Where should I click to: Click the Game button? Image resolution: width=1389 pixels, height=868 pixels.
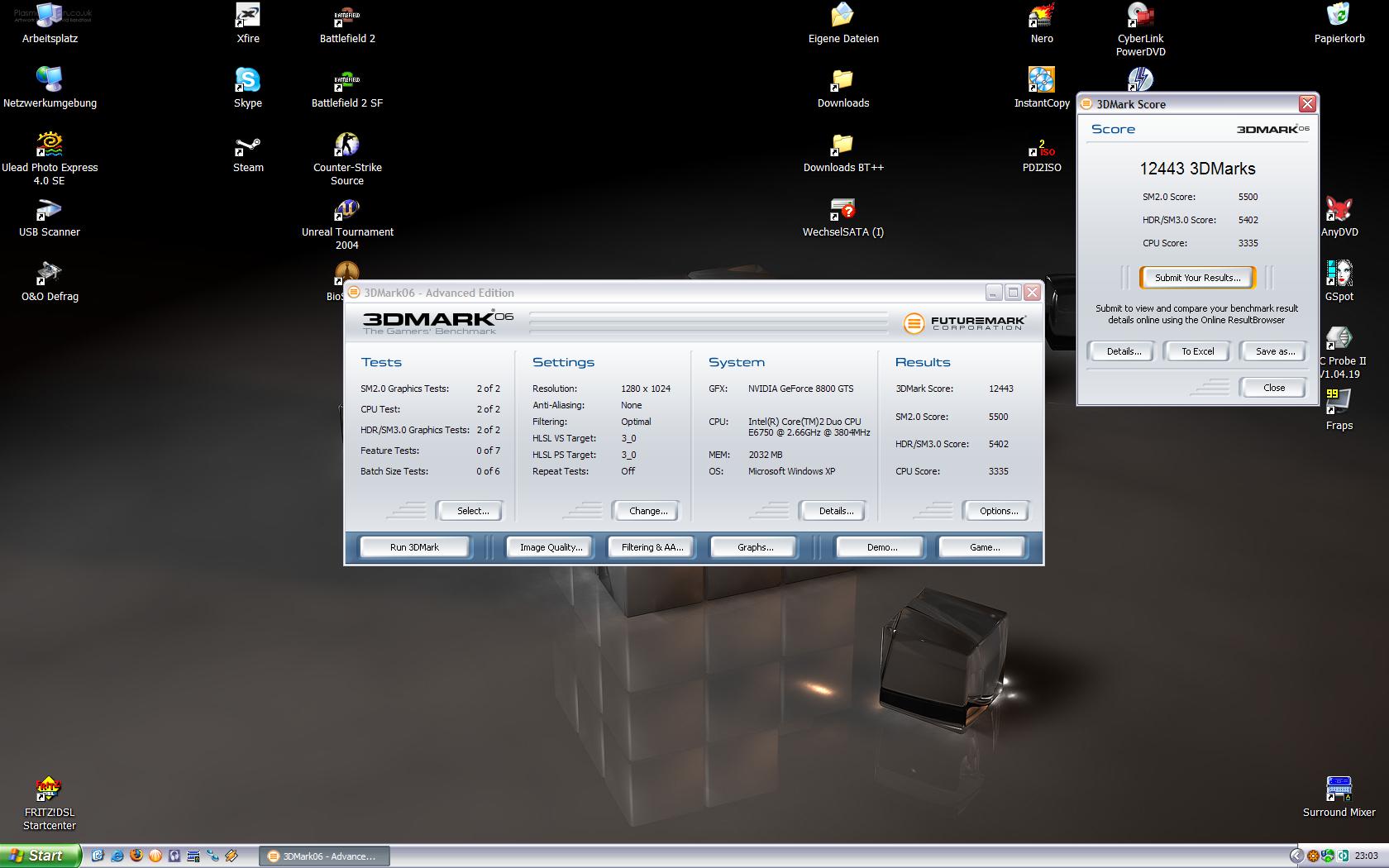(x=984, y=547)
